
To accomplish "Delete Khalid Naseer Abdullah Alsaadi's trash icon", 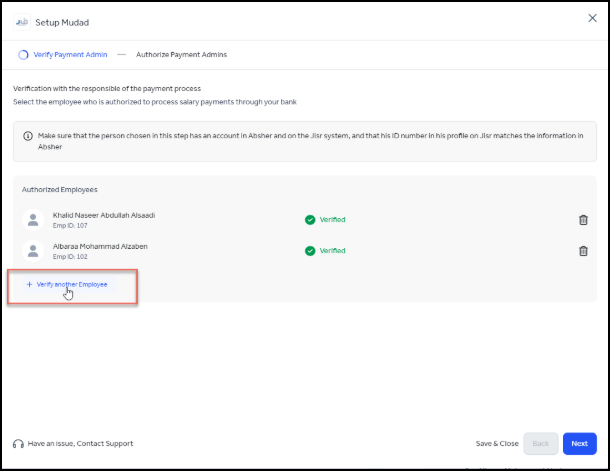I will click(583, 220).
